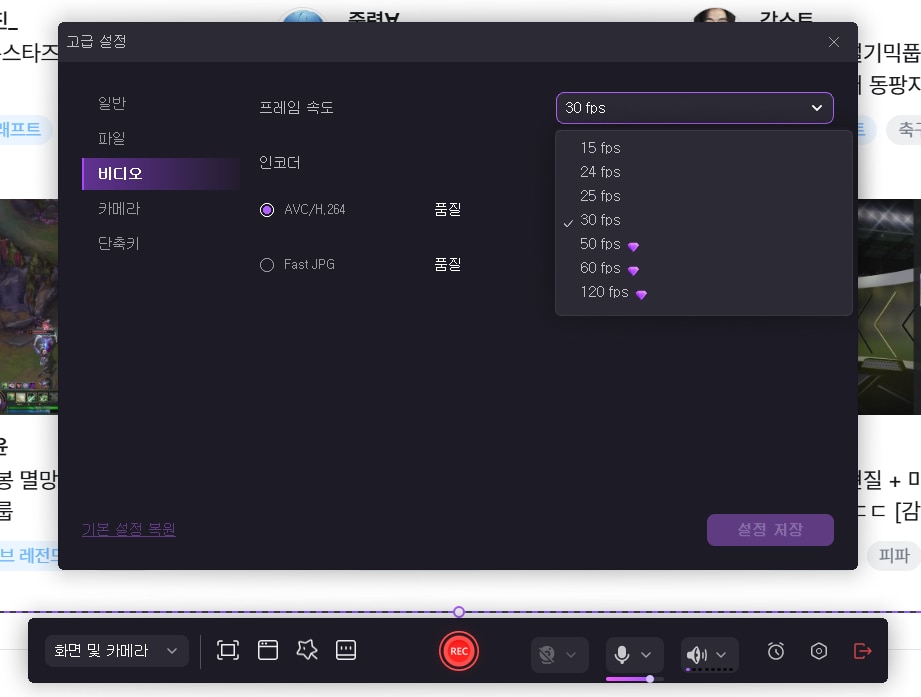Screen dimensions: 921x697
Task: Open the timer schedule clock icon
Action: (x=776, y=651)
